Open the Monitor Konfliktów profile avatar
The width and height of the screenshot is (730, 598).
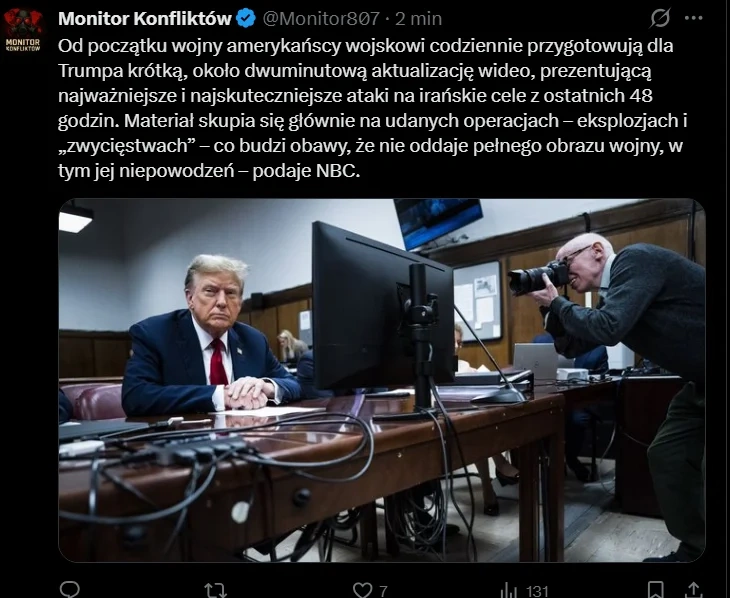point(22,29)
